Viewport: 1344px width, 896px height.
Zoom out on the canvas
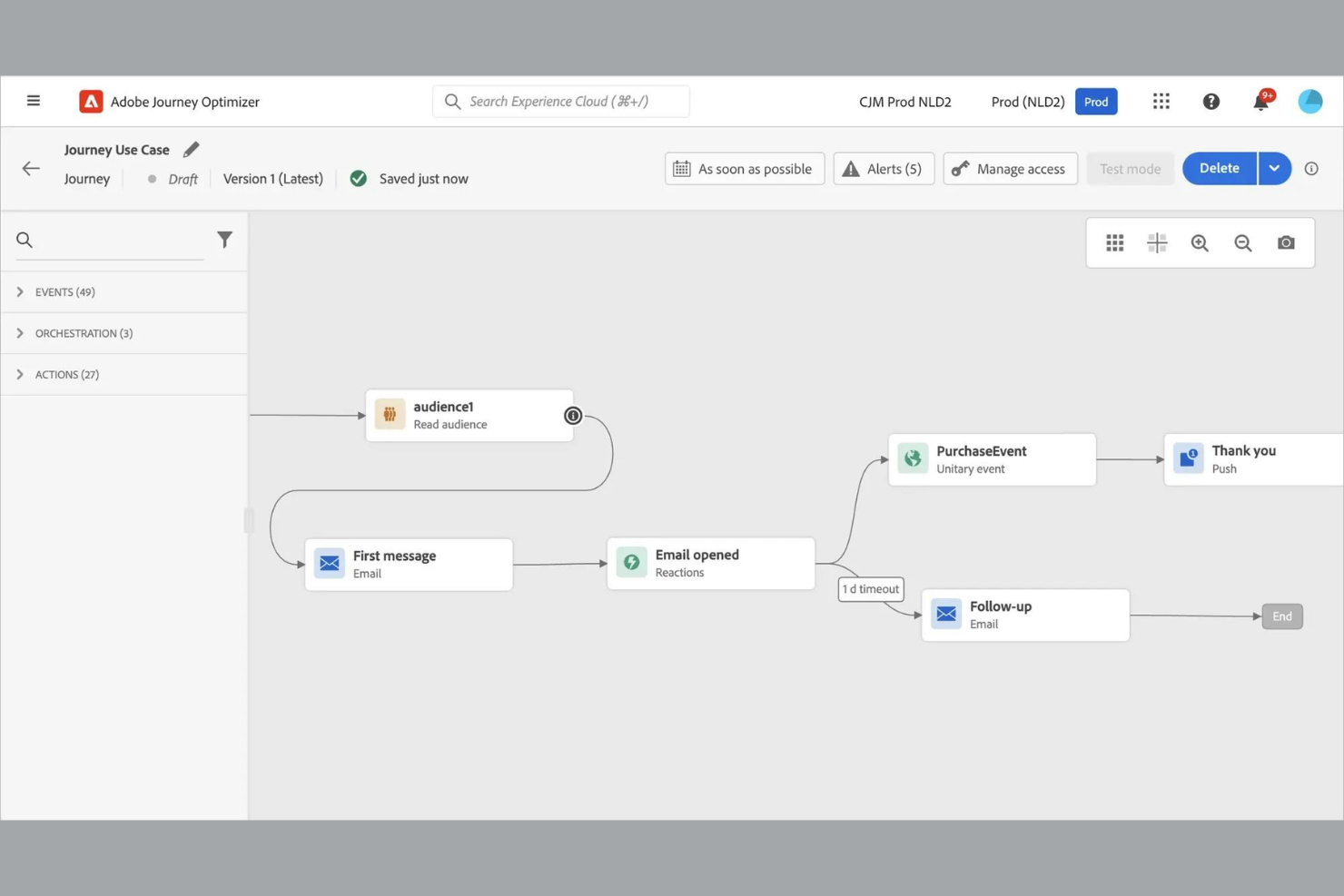coord(1242,242)
